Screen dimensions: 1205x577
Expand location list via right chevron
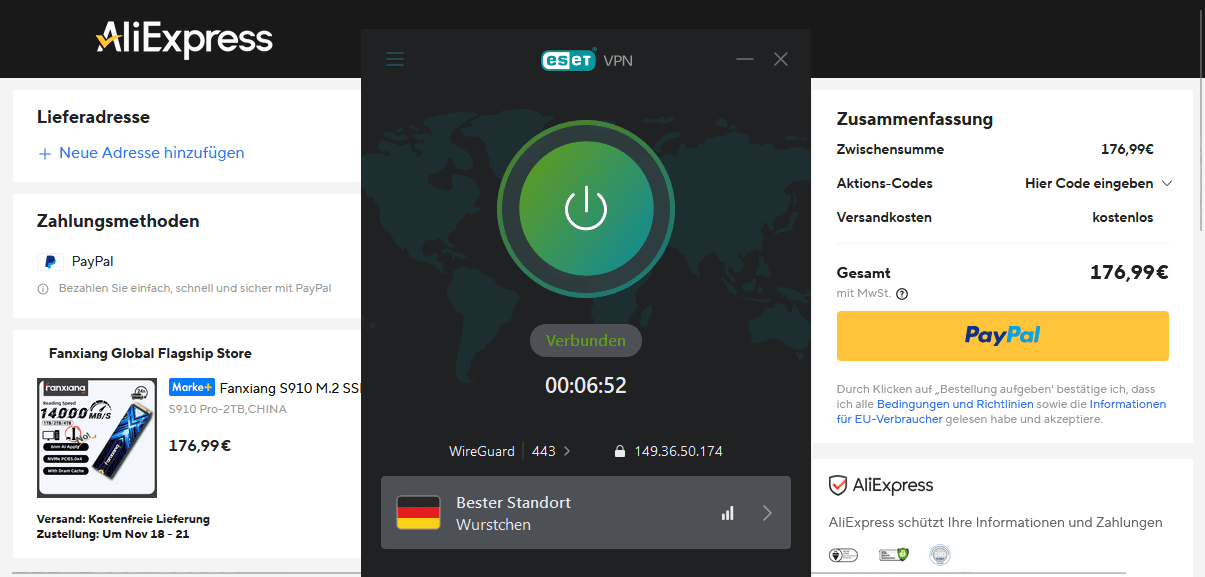(x=767, y=513)
